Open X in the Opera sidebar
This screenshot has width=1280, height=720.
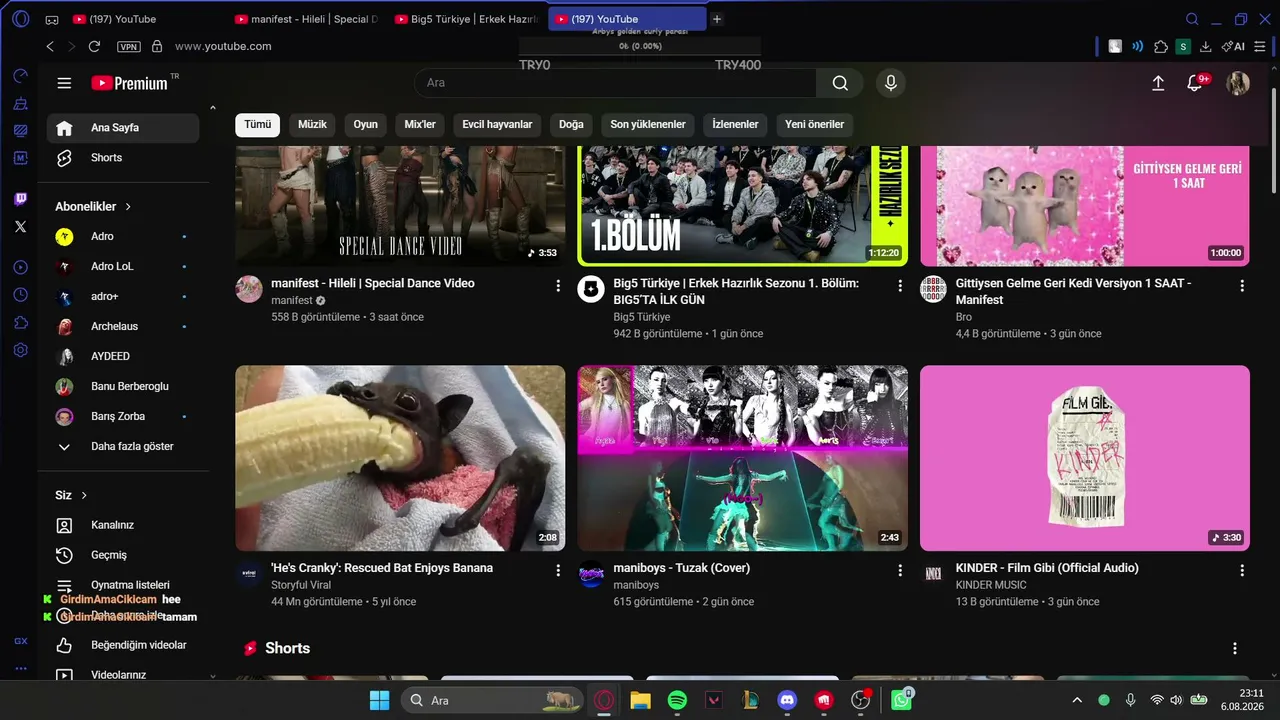[x=21, y=227]
